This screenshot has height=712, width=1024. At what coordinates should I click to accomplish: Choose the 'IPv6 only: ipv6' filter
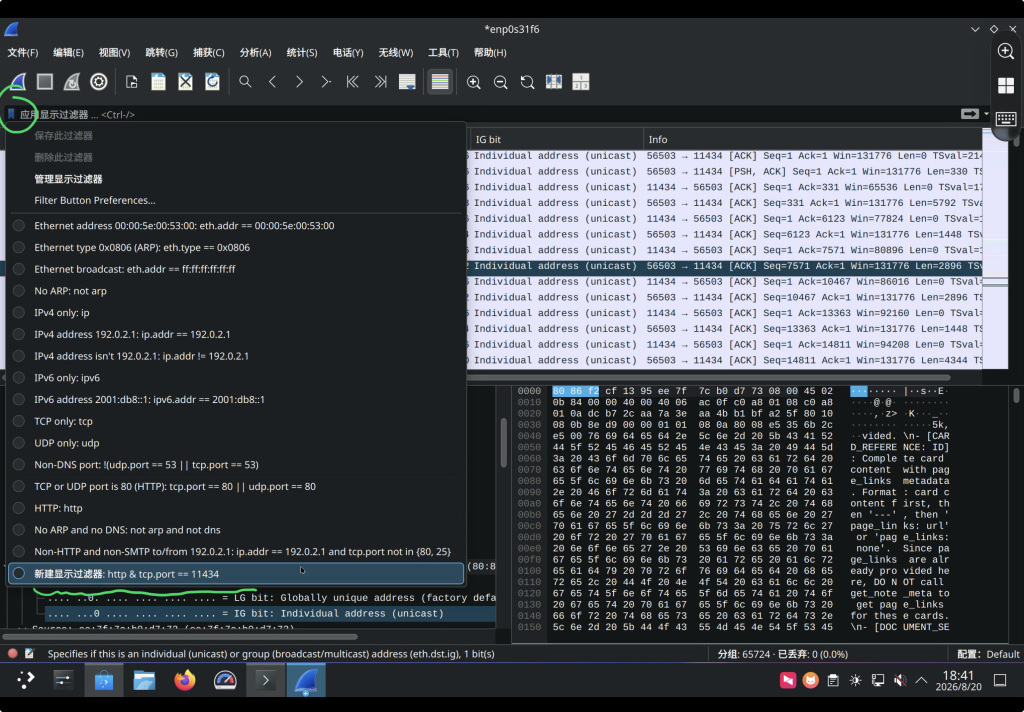point(235,378)
